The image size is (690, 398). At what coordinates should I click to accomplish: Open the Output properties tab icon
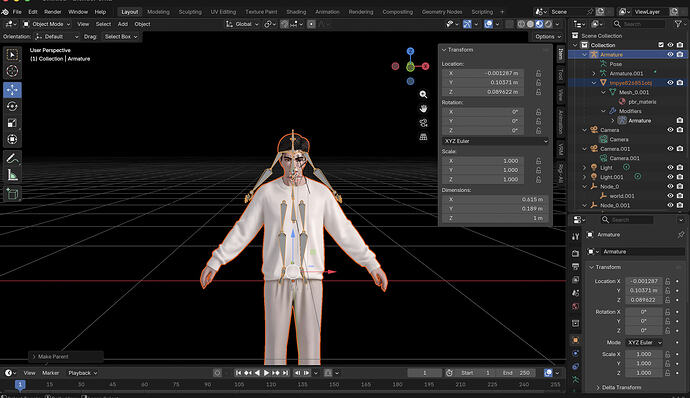pyautogui.click(x=576, y=266)
